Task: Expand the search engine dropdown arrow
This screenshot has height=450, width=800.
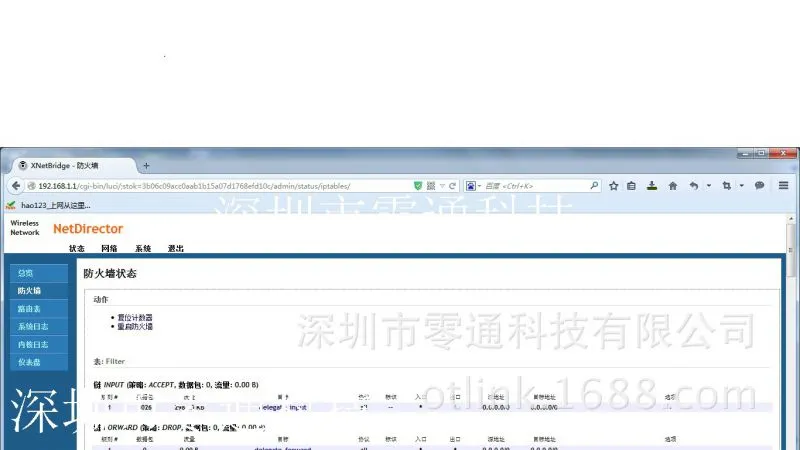Action: (x=479, y=186)
